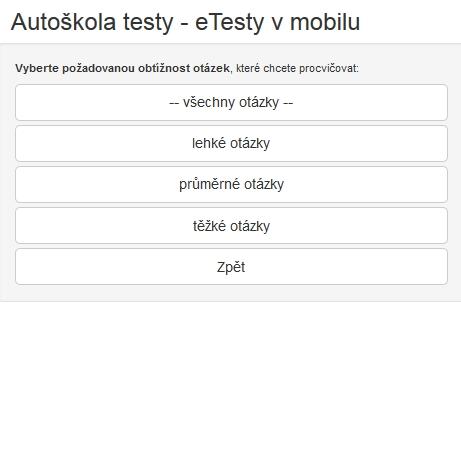
Task: Open the list entry reading "těžké otázky"
Action: 231,225
